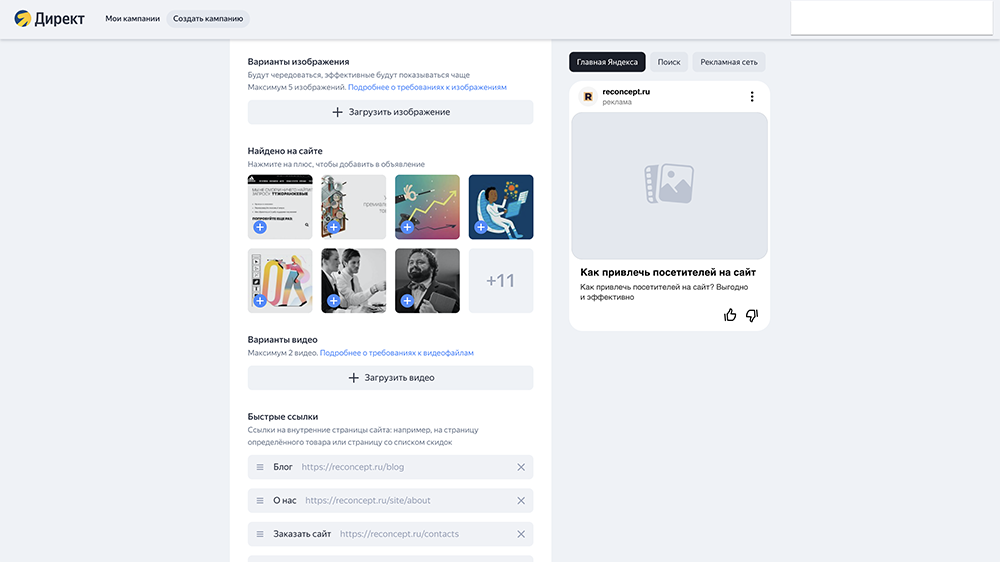
Task: Click the thumbs up icon in ad preview
Action: click(x=730, y=315)
